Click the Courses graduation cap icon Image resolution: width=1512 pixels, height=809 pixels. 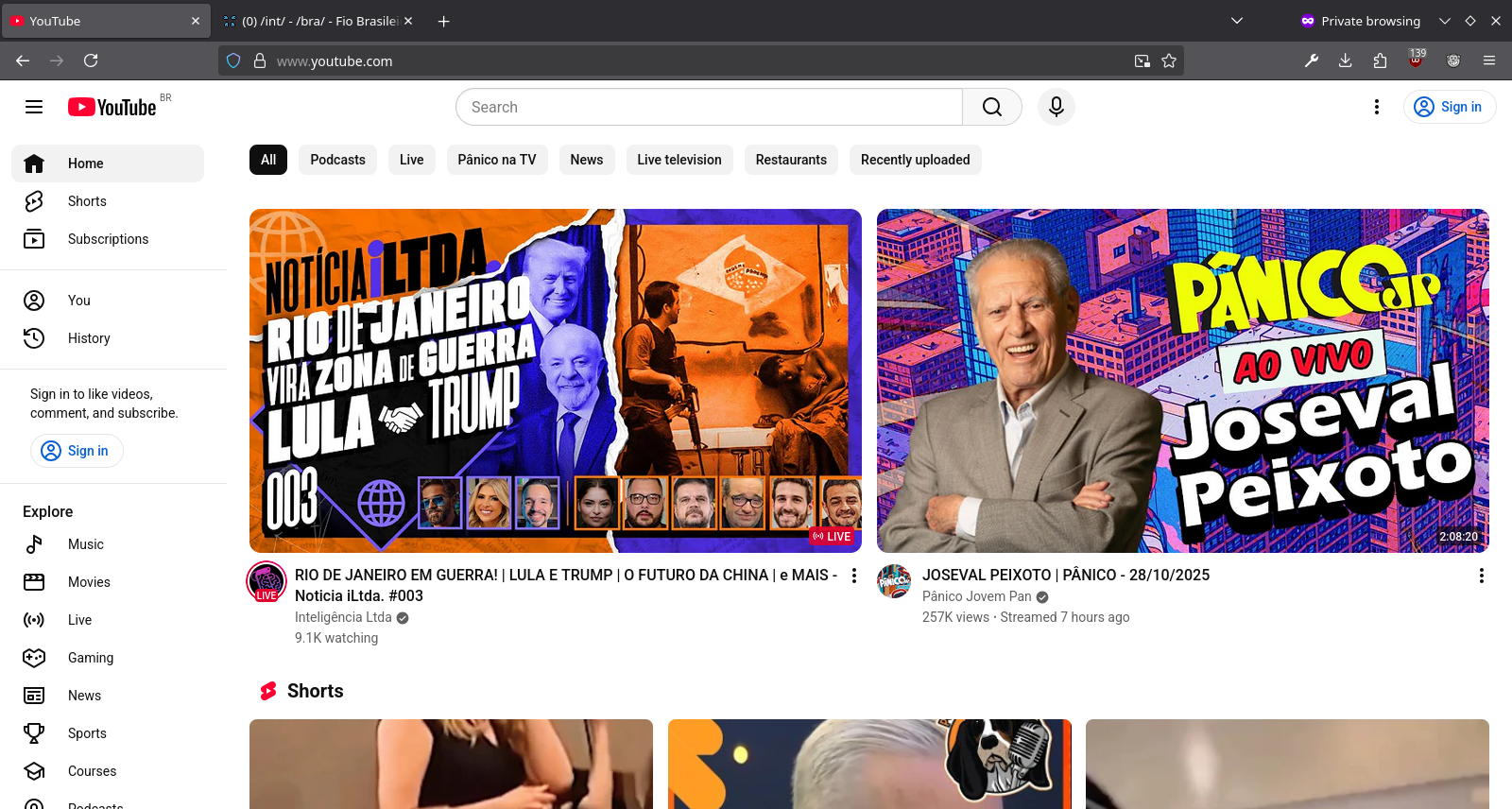[x=34, y=771]
